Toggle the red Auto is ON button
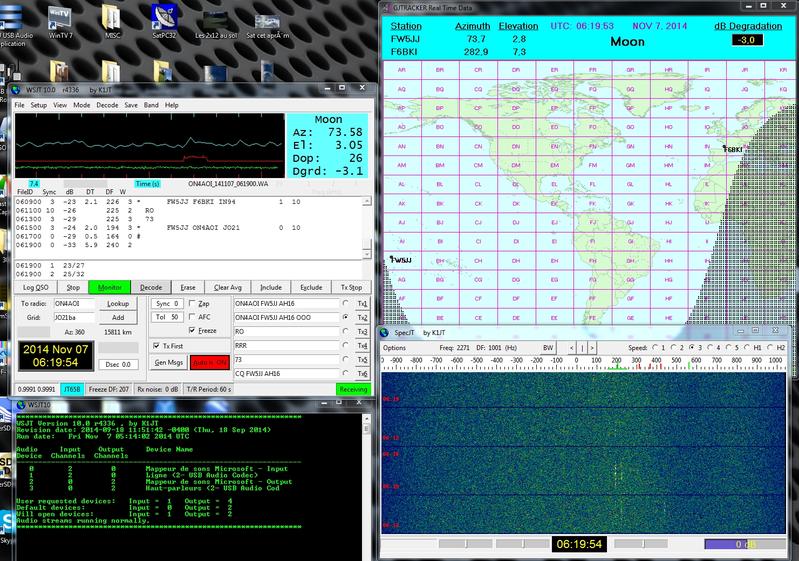The height and width of the screenshot is (561, 799). click(x=210, y=362)
